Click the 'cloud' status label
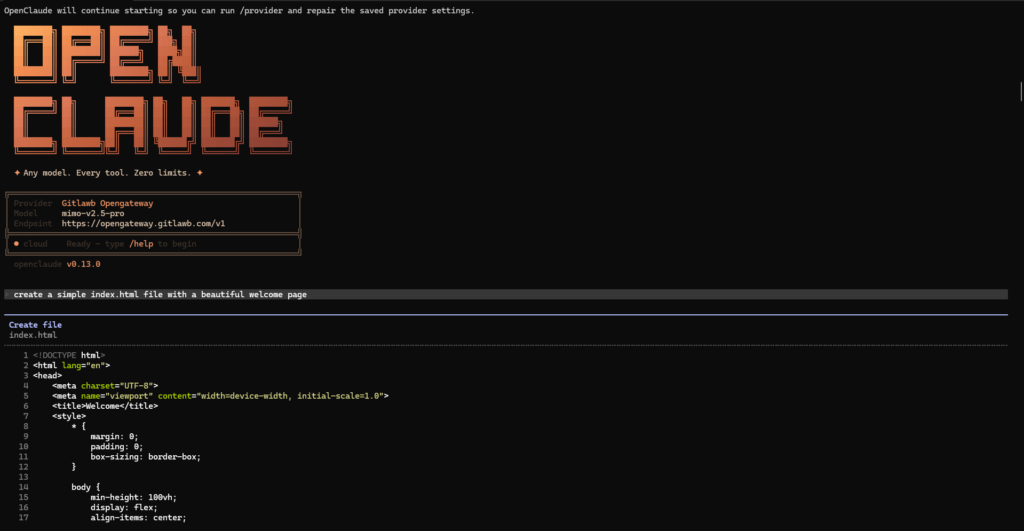The image size is (1024, 531). (x=35, y=244)
